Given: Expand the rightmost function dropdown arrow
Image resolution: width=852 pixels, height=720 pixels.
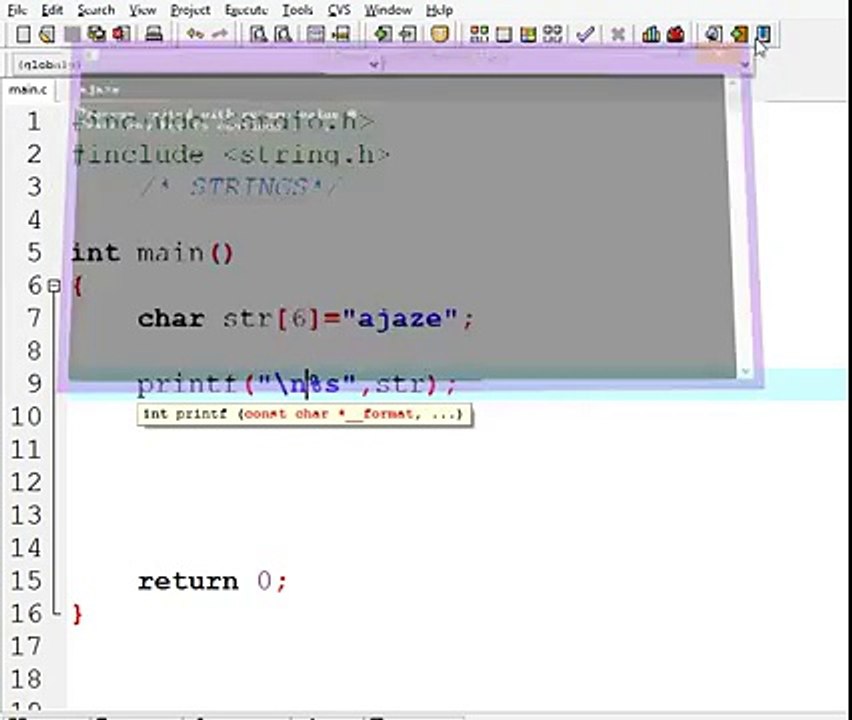Looking at the screenshot, I should [x=745, y=64].
